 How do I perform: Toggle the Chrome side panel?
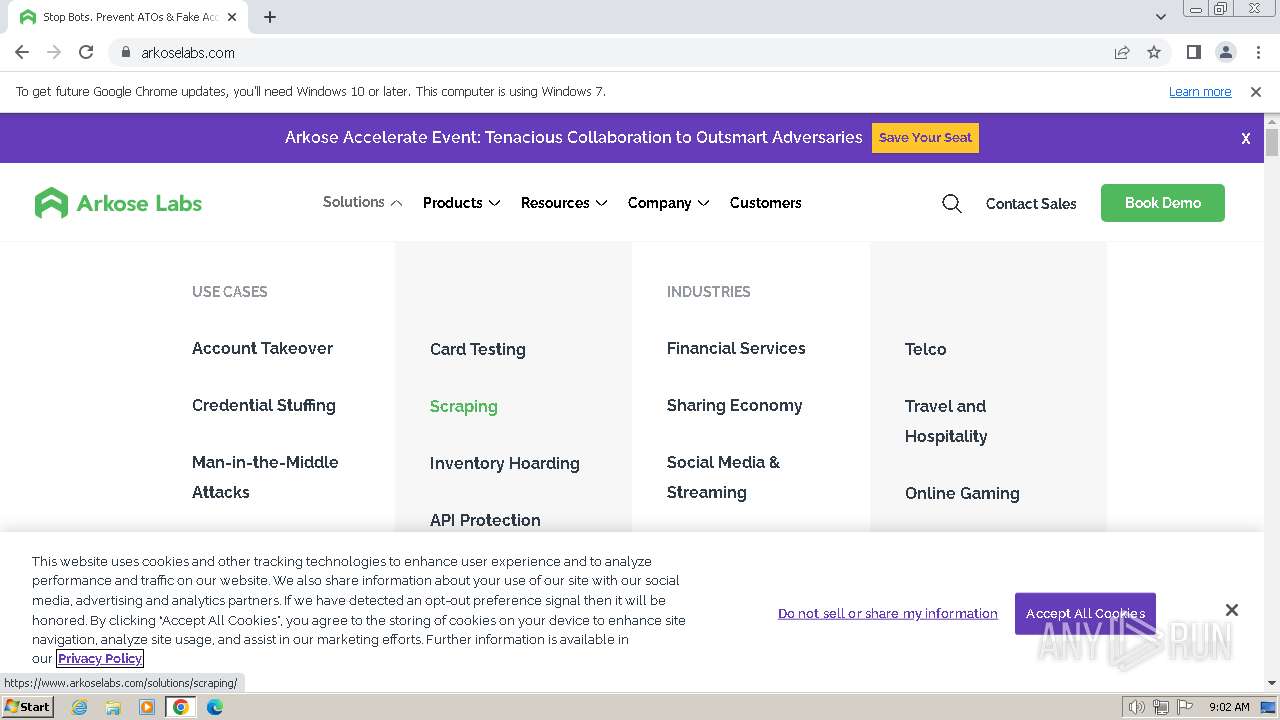tap(1193, 52)
